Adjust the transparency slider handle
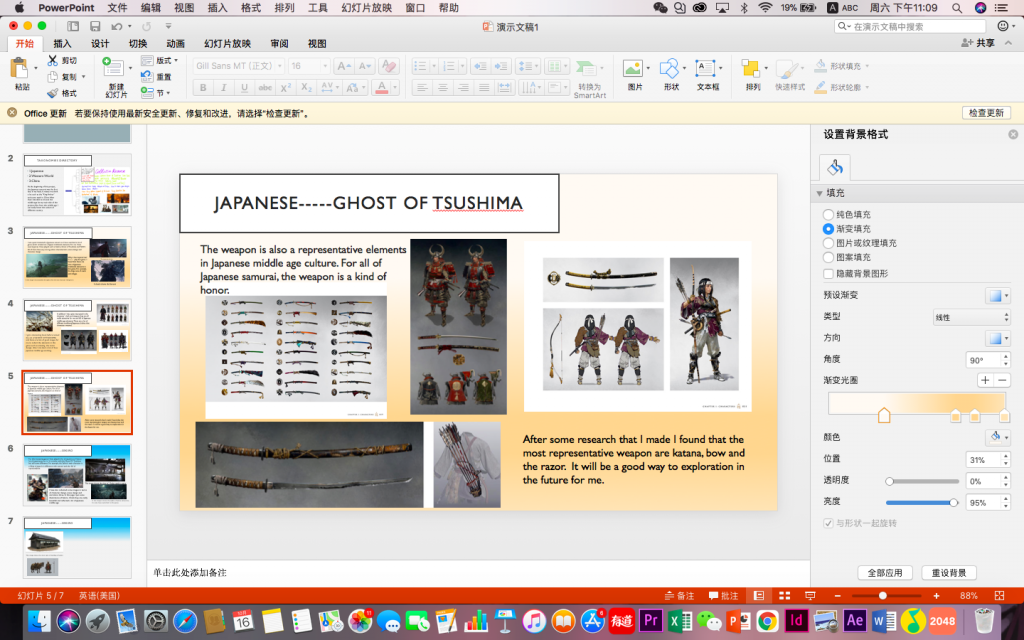Viewport: 1024px width, 640px height. [889, 481]
